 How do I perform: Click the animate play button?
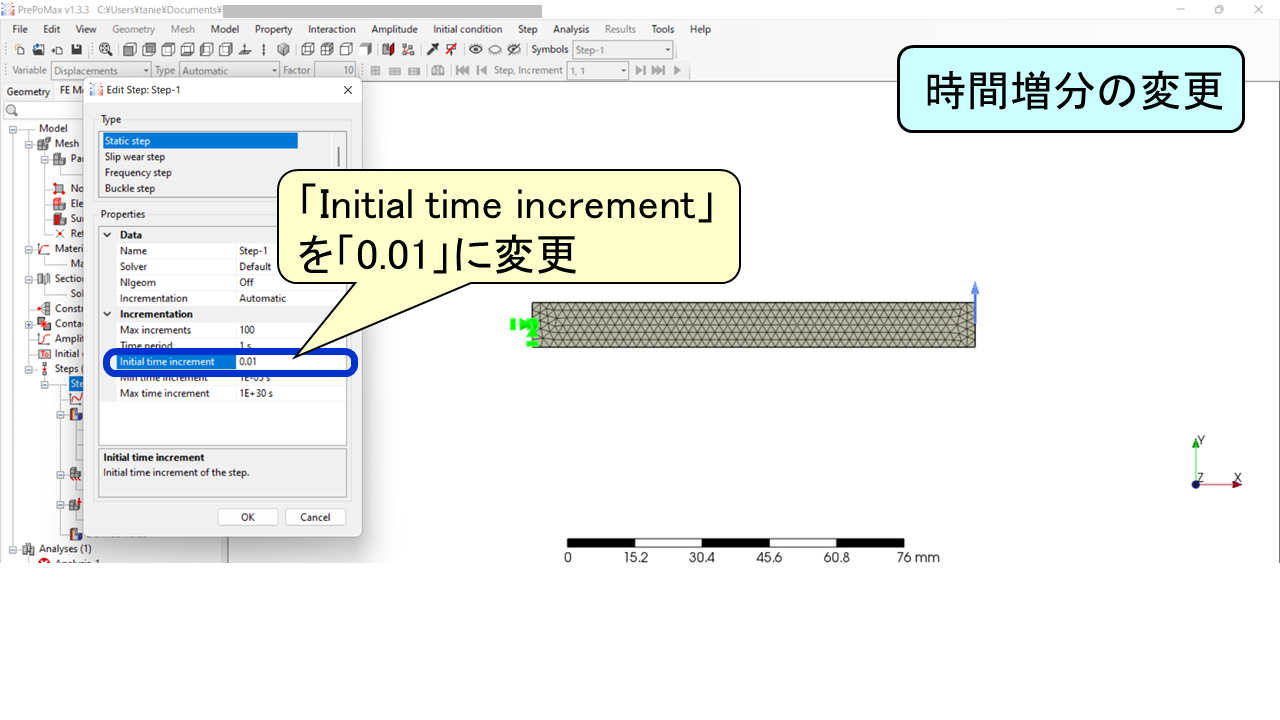677,70
